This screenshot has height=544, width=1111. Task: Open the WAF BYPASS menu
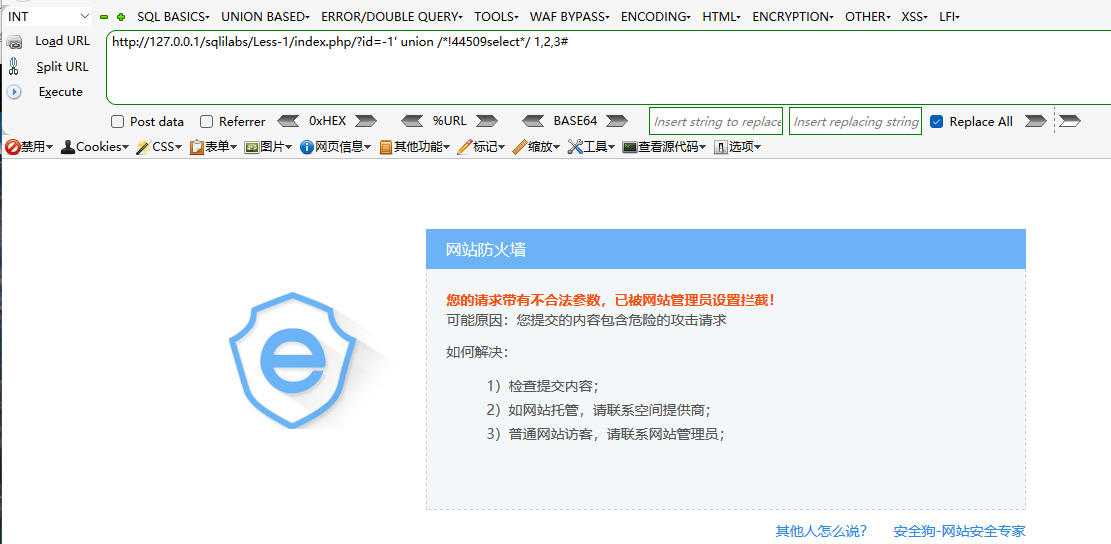point(570,17)
